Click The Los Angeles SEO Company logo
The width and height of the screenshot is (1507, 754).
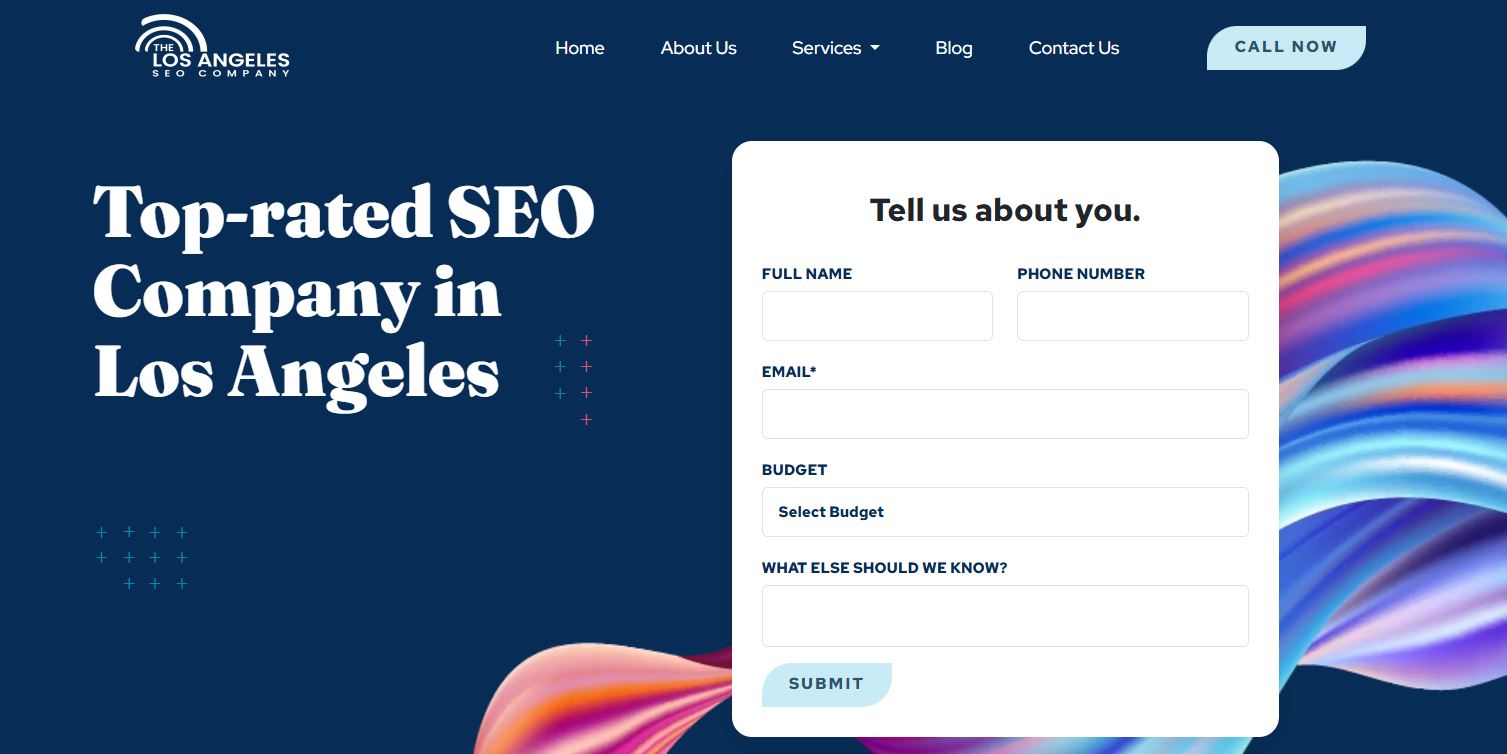coord(212,47)
